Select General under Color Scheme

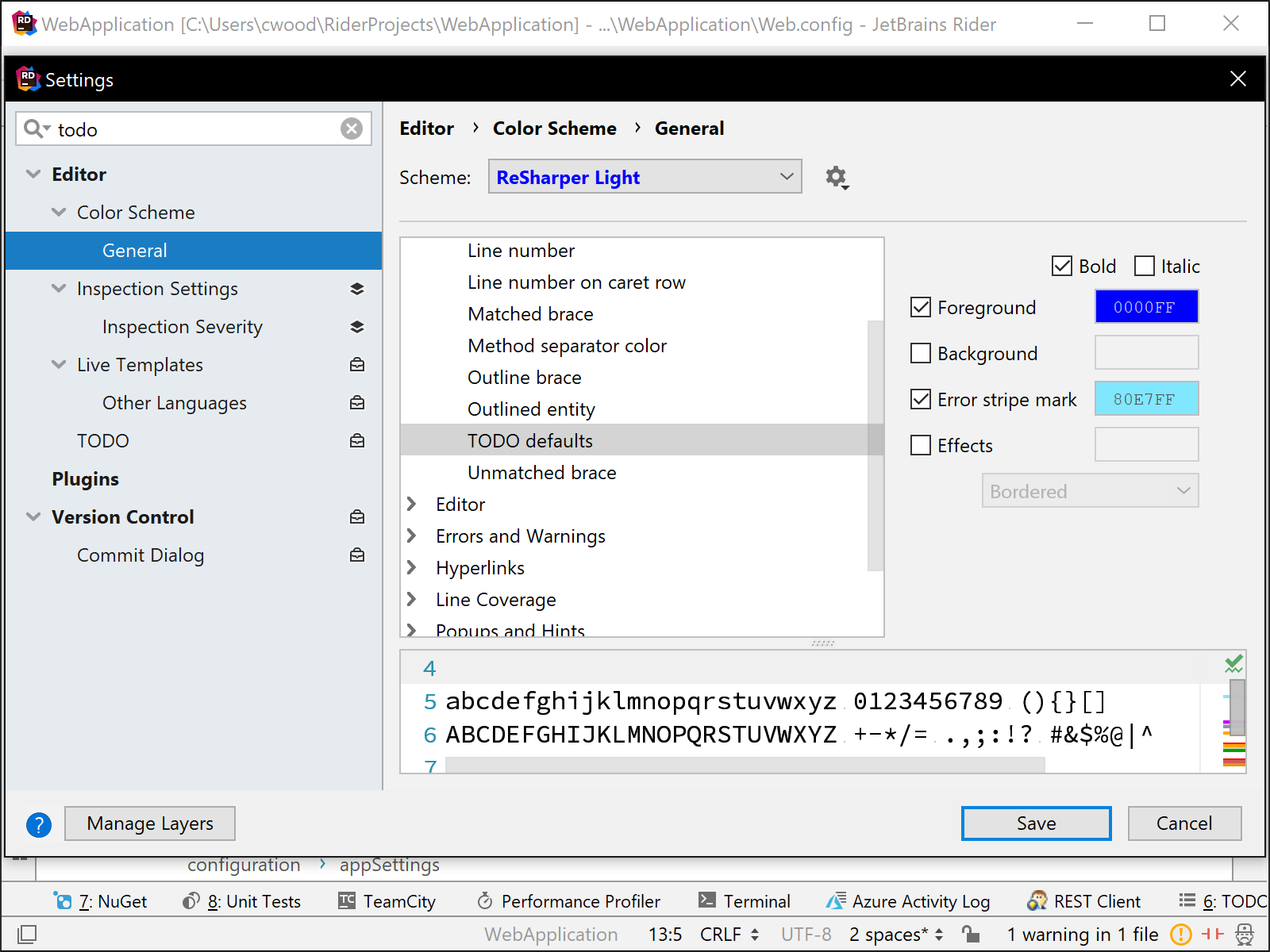pyautogui.click(x=194, y=251)
